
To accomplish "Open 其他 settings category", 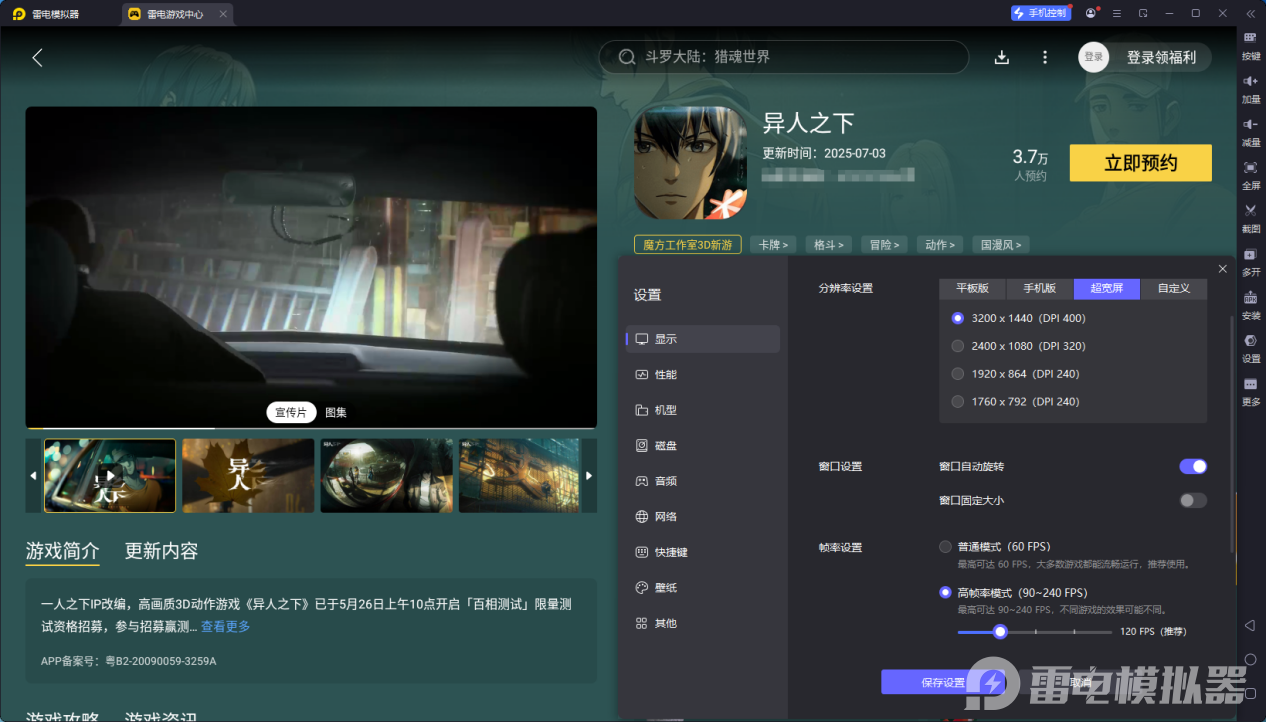I will coord(703,623).
